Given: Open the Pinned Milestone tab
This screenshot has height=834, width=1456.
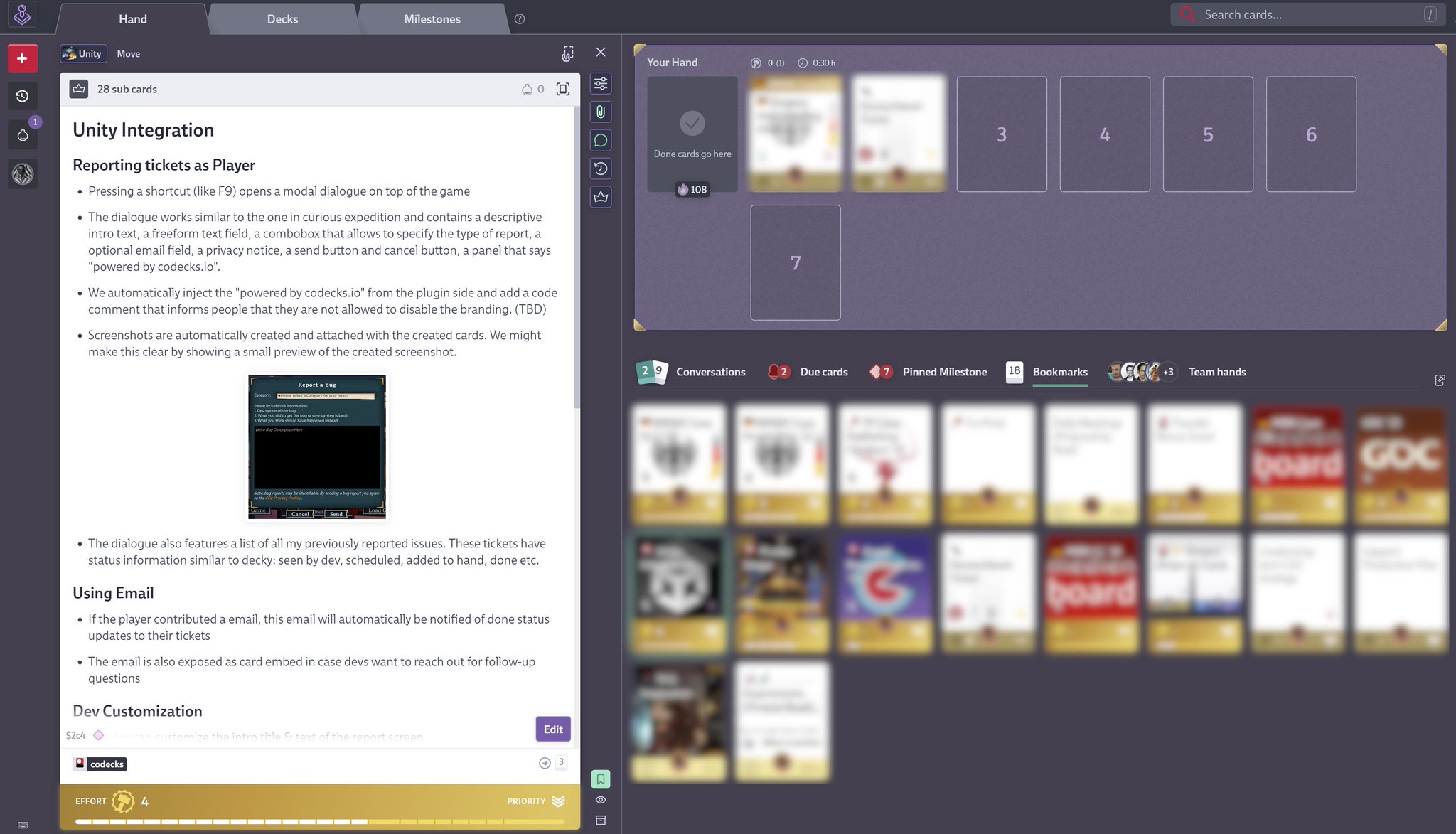Looking at the screenshot, I should (x=943, y=371).
